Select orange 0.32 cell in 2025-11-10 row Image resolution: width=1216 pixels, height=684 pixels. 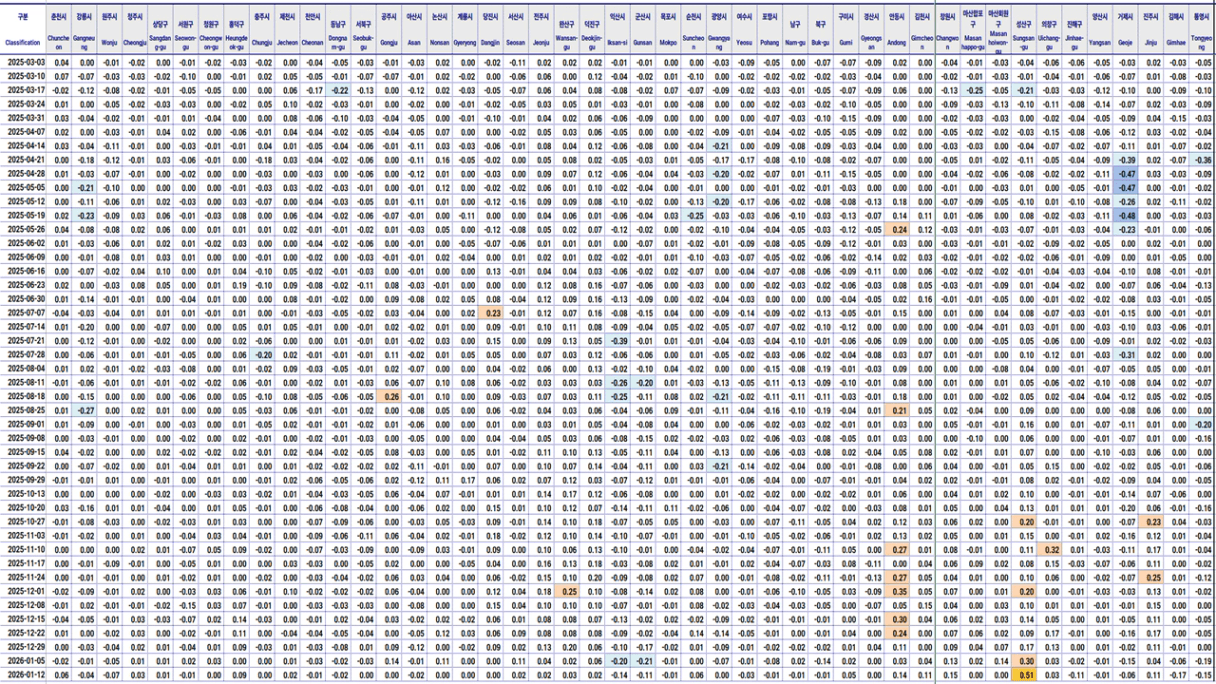[1049, 550]
